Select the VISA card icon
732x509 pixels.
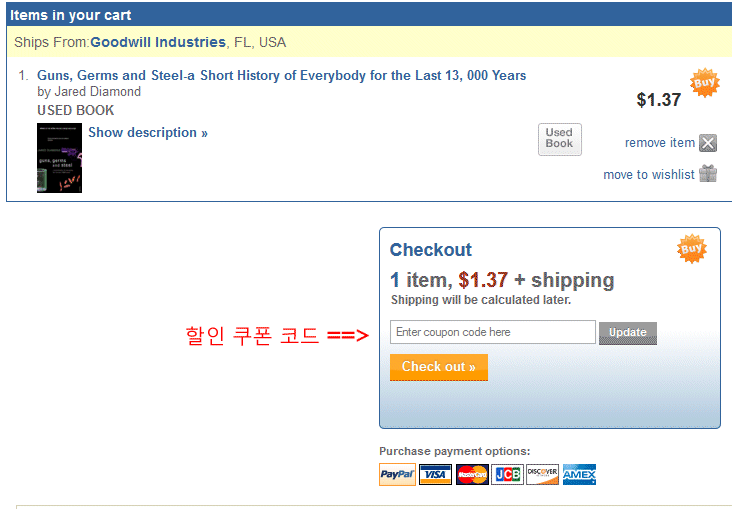click(x=435, y=474)
